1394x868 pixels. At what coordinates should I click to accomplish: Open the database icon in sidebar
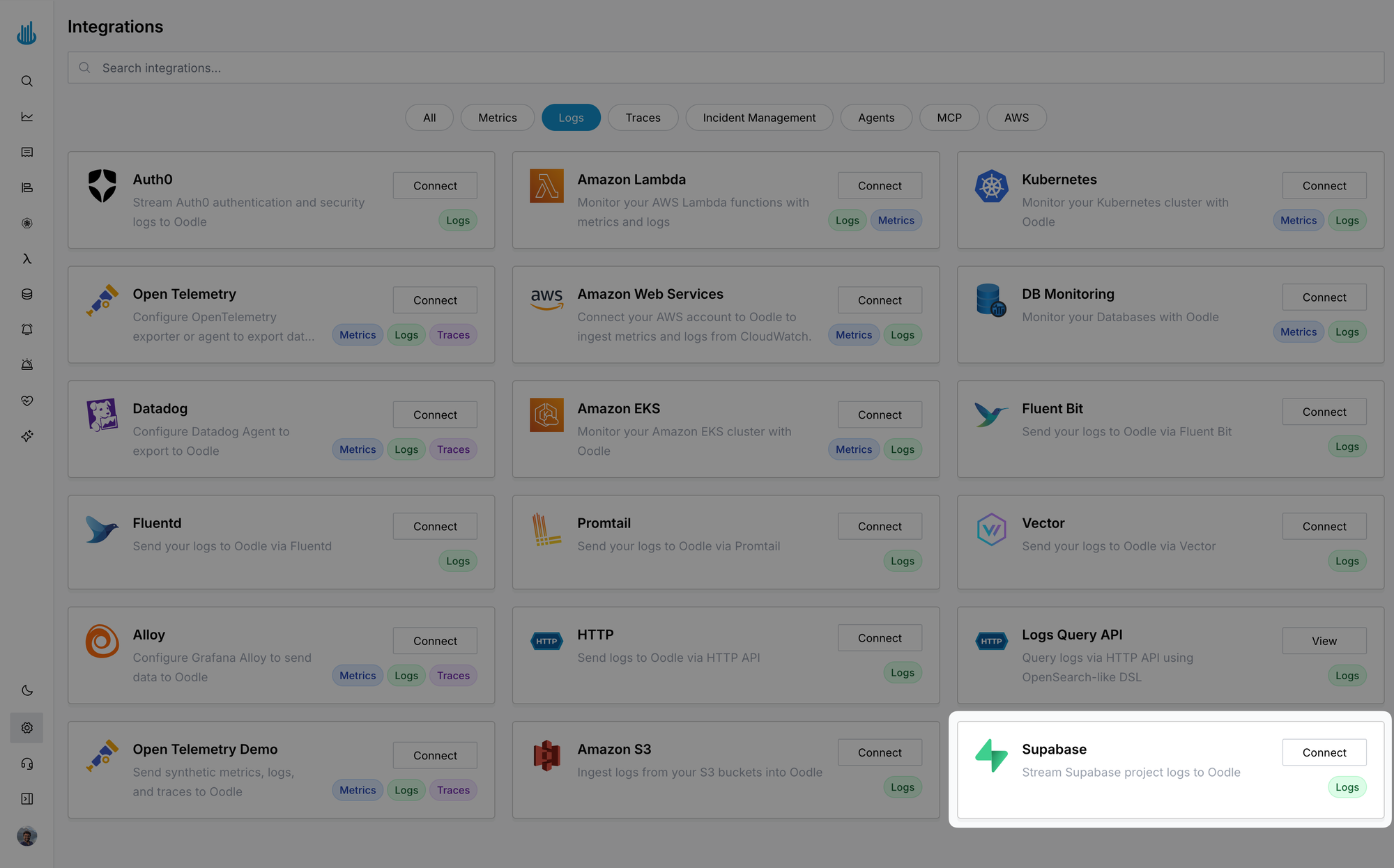(x=26, y=294)
